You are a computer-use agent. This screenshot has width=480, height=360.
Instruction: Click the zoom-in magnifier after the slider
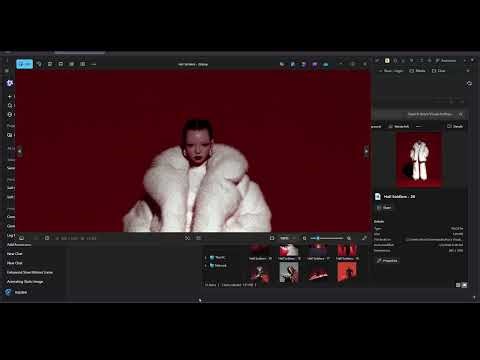(349, 238)
